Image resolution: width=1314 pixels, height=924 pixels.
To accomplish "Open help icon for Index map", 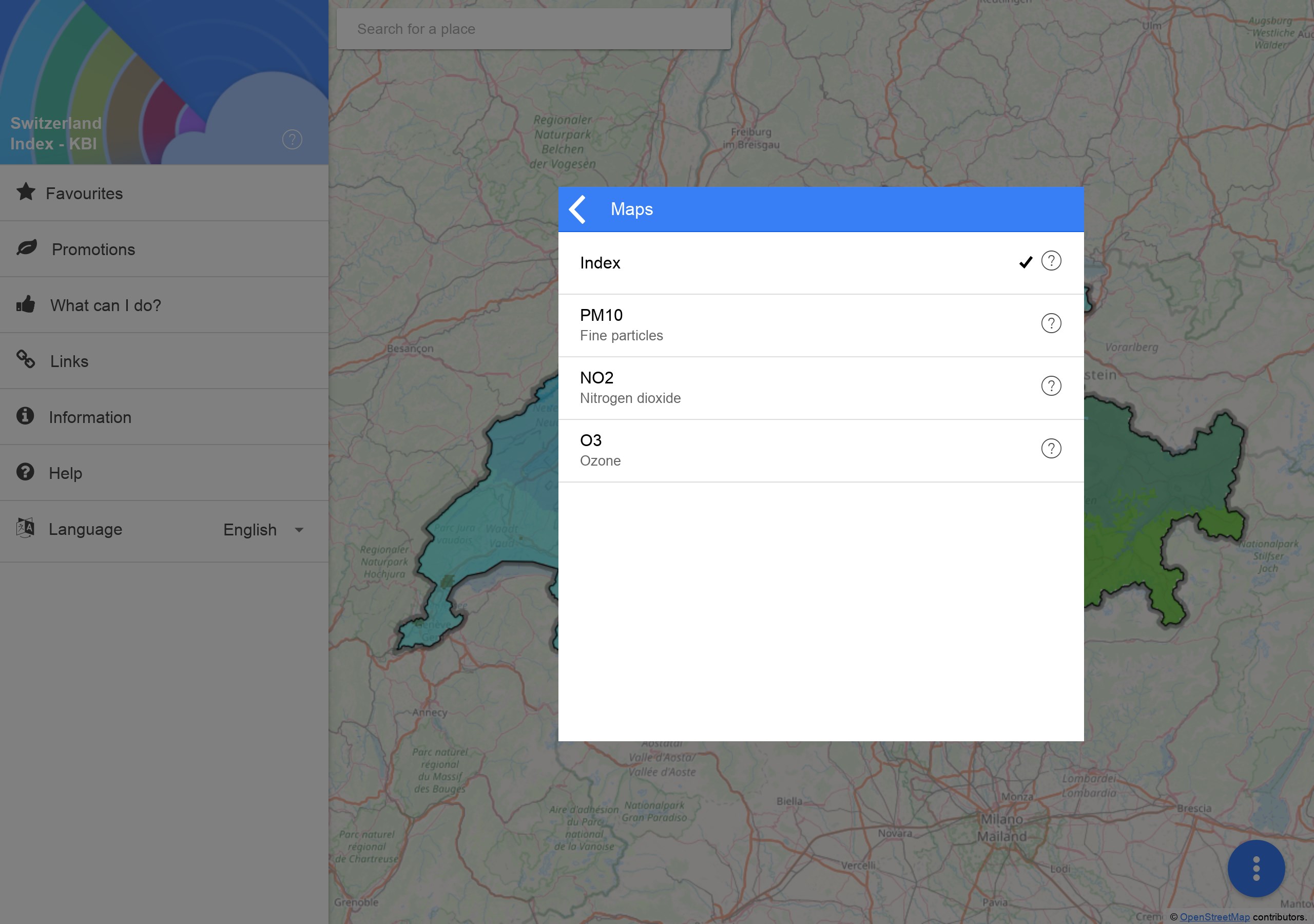I will (x=1051, y=261).
